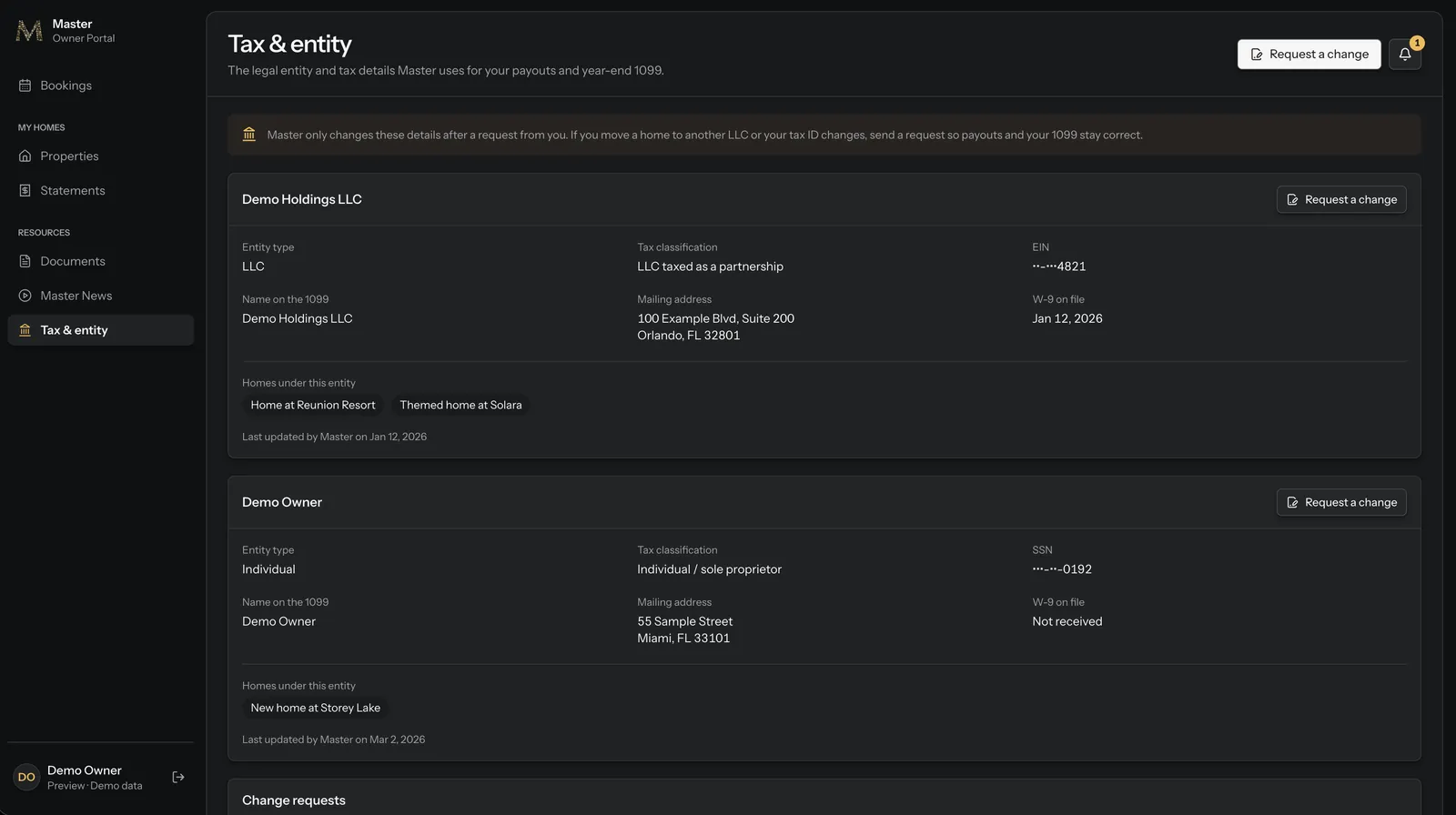
Task: Click the Documents file icon
Action: pyautogui.click(x=25, y=262)
